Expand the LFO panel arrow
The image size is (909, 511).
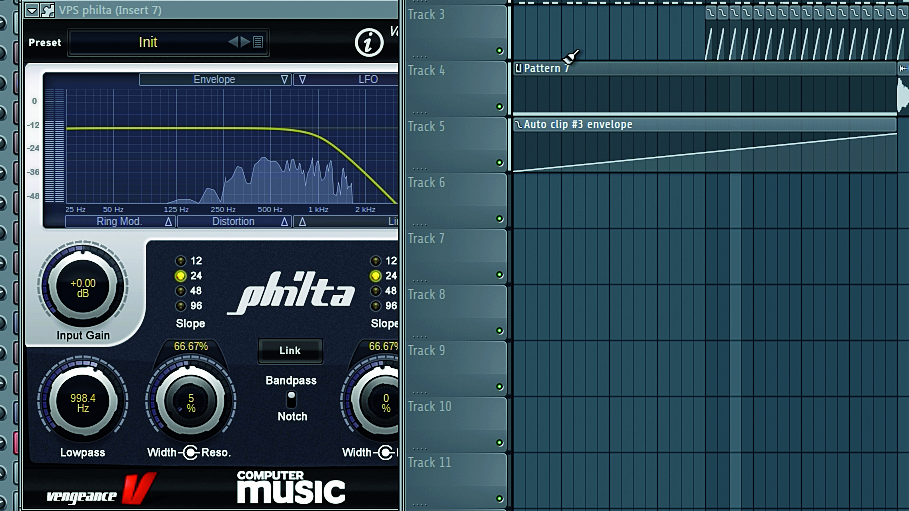[302, 80]
